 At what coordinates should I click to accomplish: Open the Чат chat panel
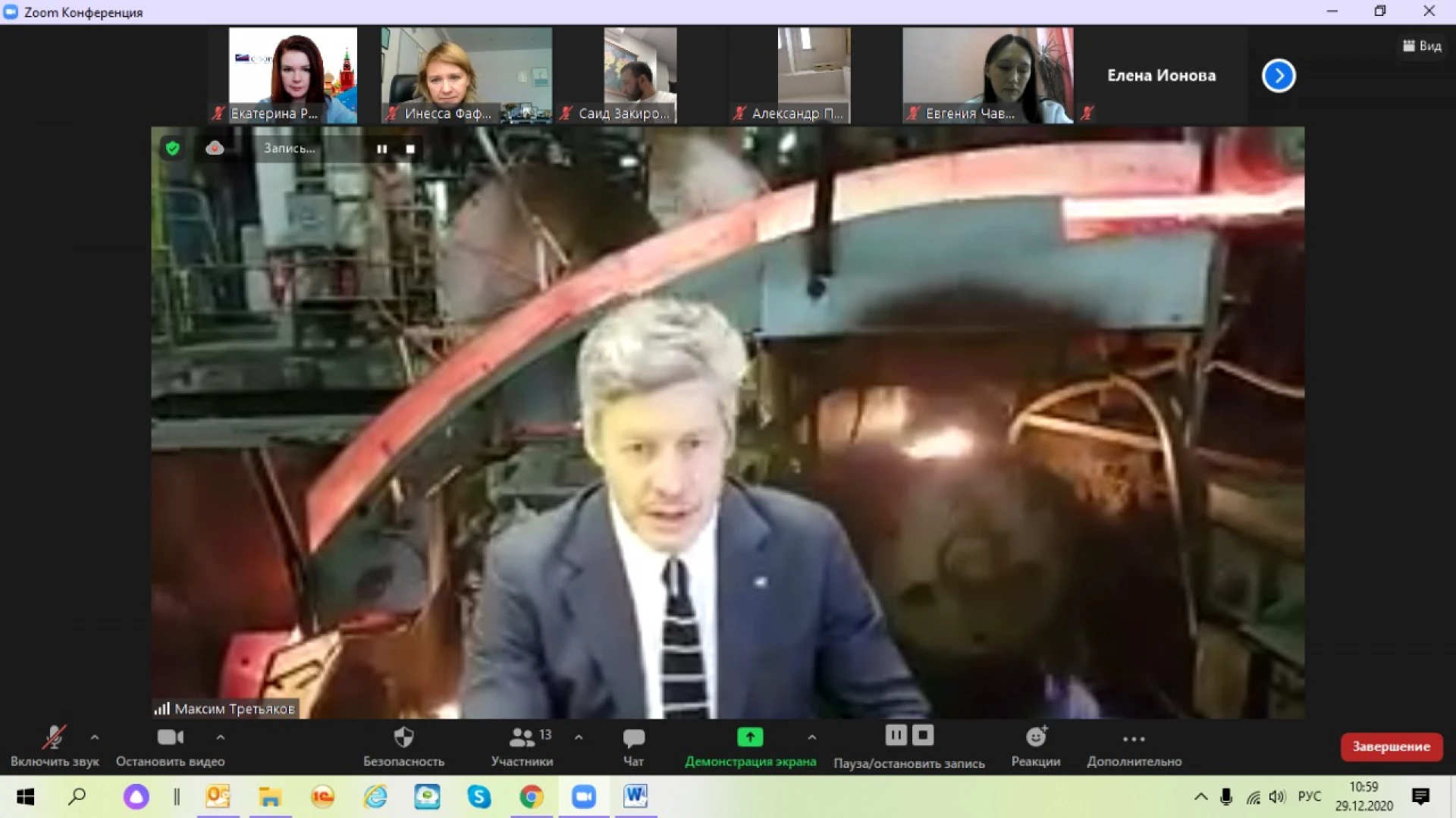click(633, 747)
